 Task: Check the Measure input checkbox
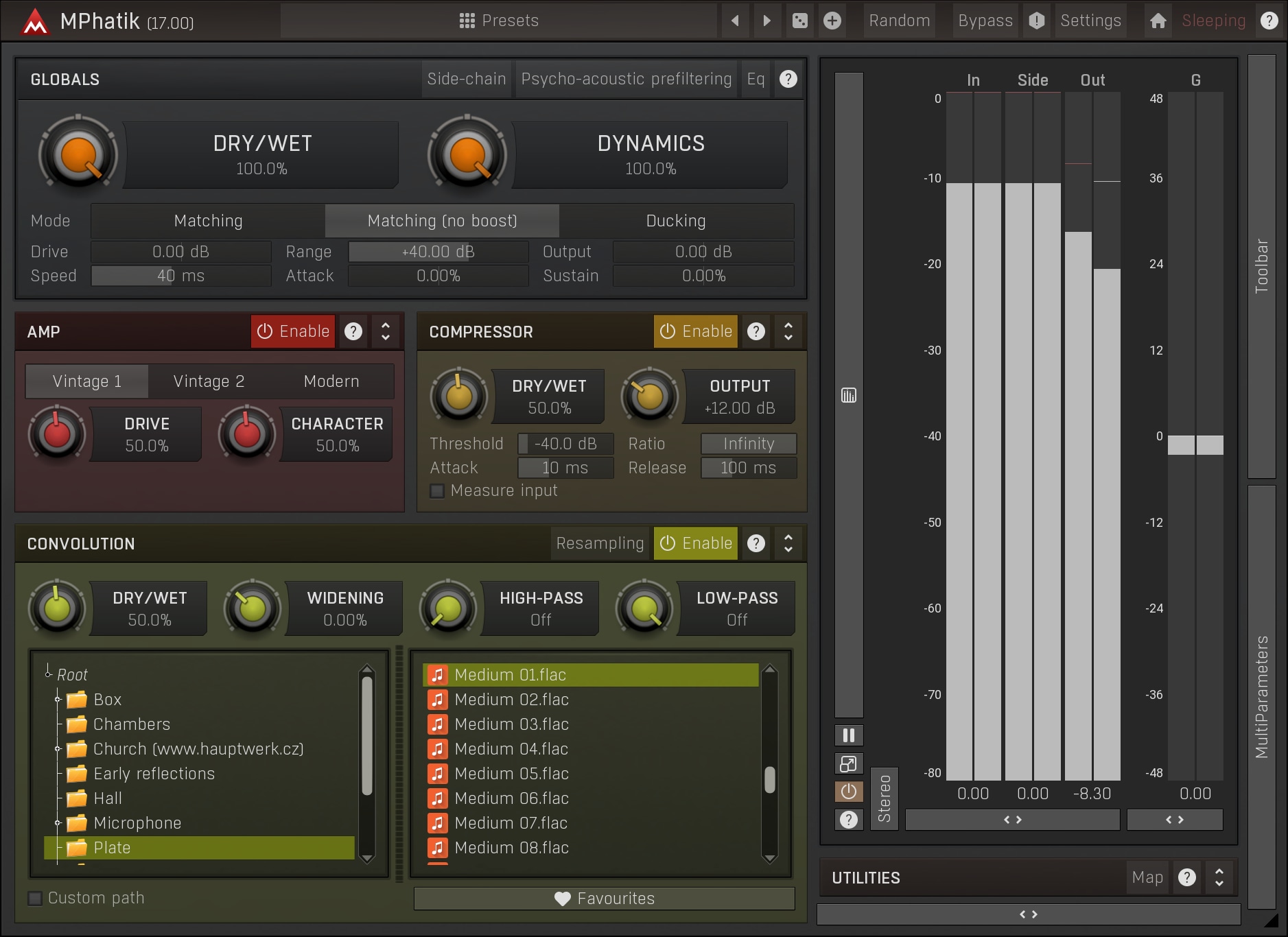(437, 491)
